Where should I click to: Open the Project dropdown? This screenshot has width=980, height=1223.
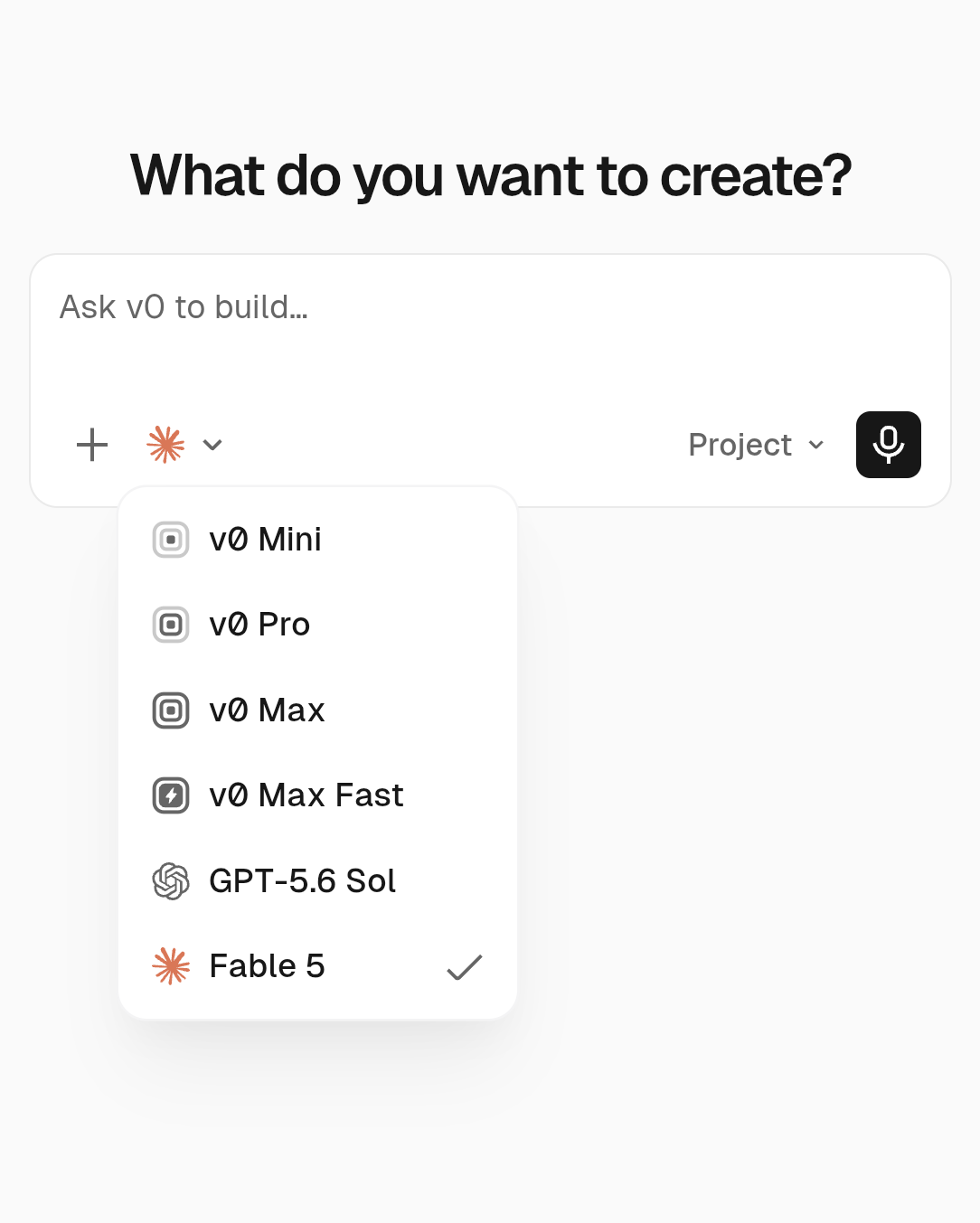coord(757,445)
